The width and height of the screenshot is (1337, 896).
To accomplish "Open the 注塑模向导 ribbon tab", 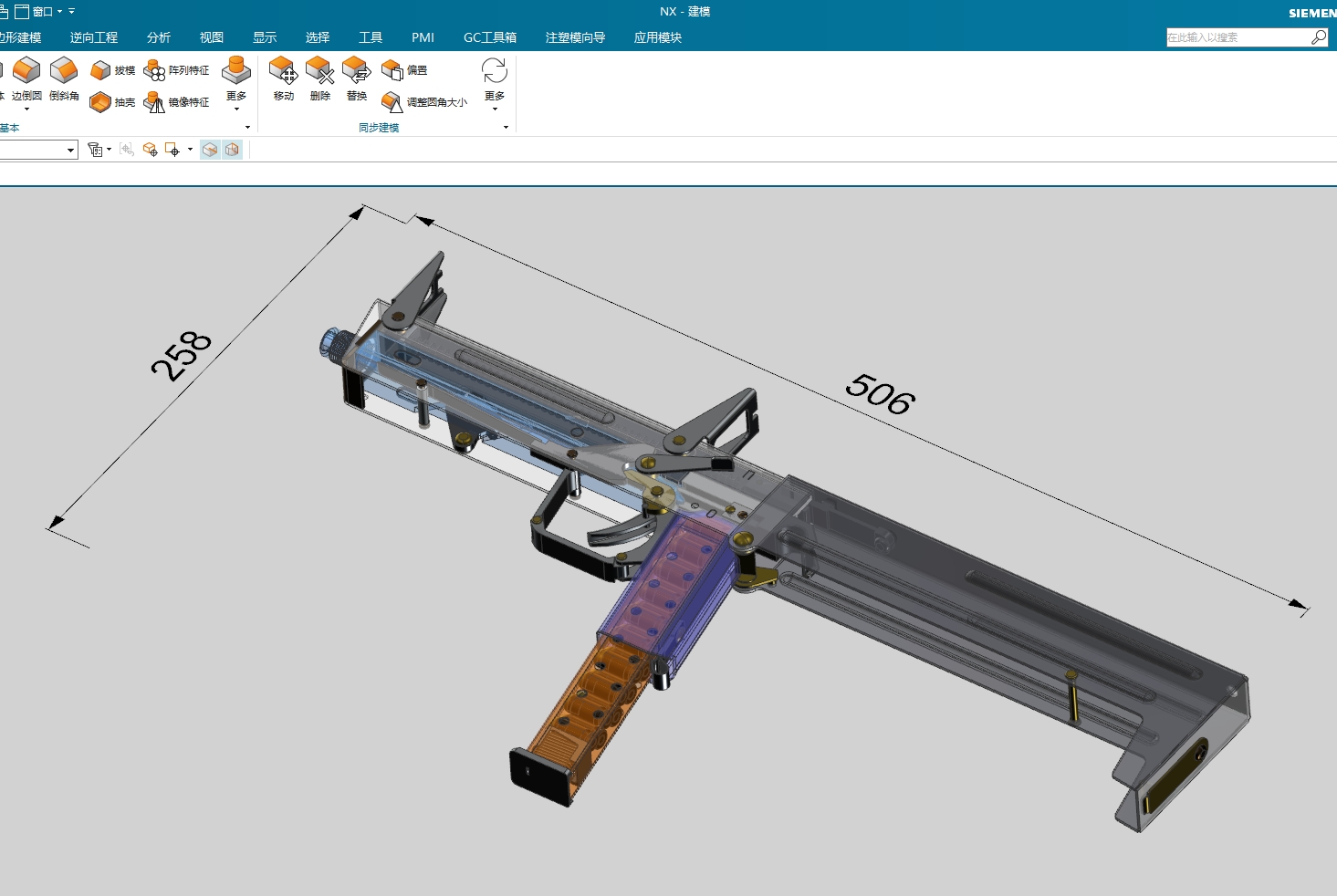I will 575,37.
